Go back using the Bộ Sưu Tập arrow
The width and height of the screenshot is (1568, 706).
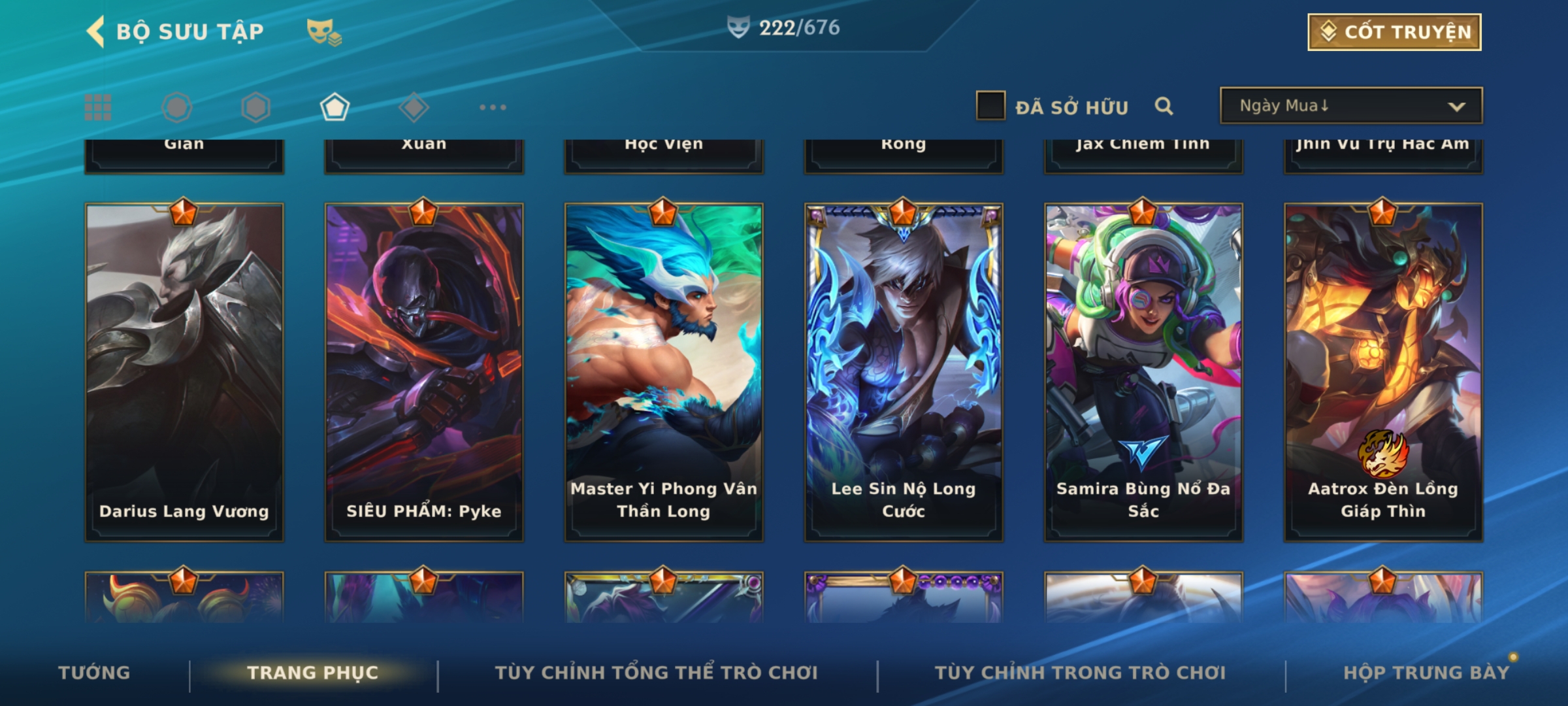pyautogui.click(x=95, y=31)
